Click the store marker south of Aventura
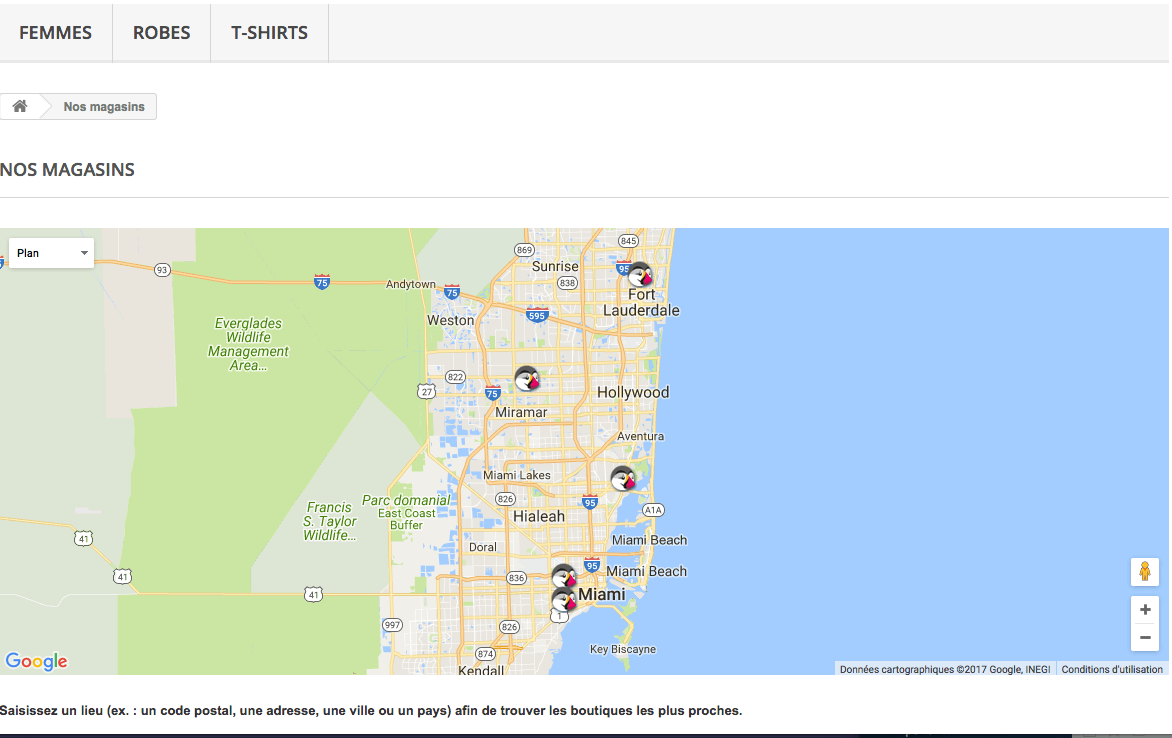This screenshot has height=738, width=1172. click(x=623, y=478)
